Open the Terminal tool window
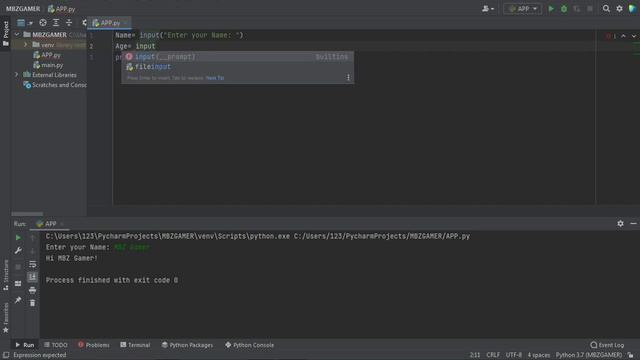This screenshot has width=640, height=360. point(135,345)
